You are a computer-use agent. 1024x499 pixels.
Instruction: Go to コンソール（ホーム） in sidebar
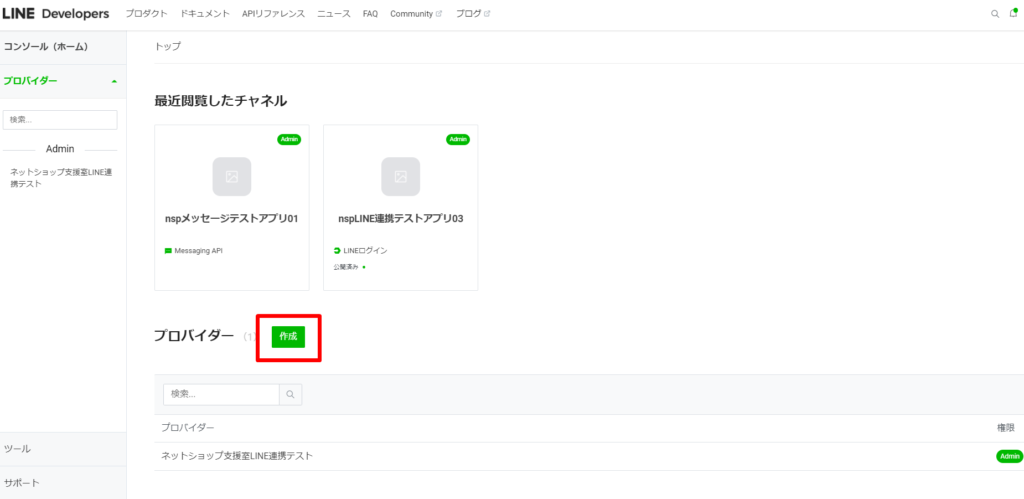(46, 47)
